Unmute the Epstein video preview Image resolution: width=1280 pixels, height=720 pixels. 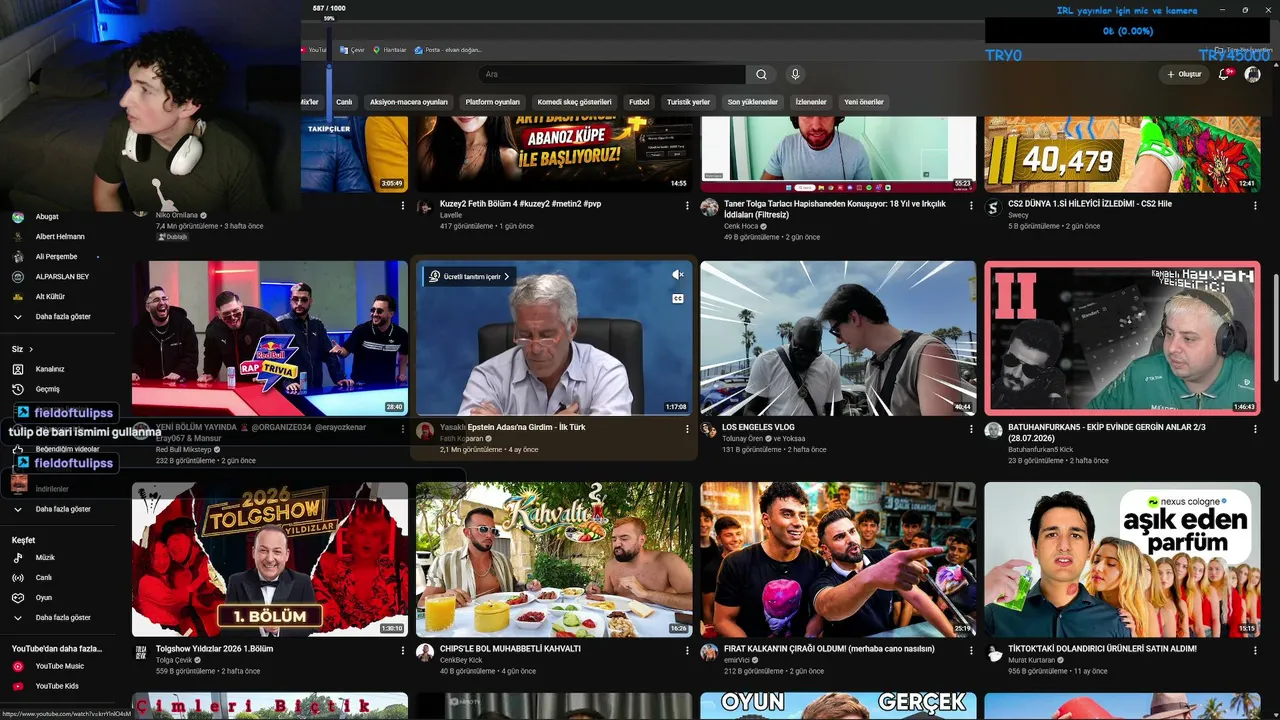tap(677, 275)
